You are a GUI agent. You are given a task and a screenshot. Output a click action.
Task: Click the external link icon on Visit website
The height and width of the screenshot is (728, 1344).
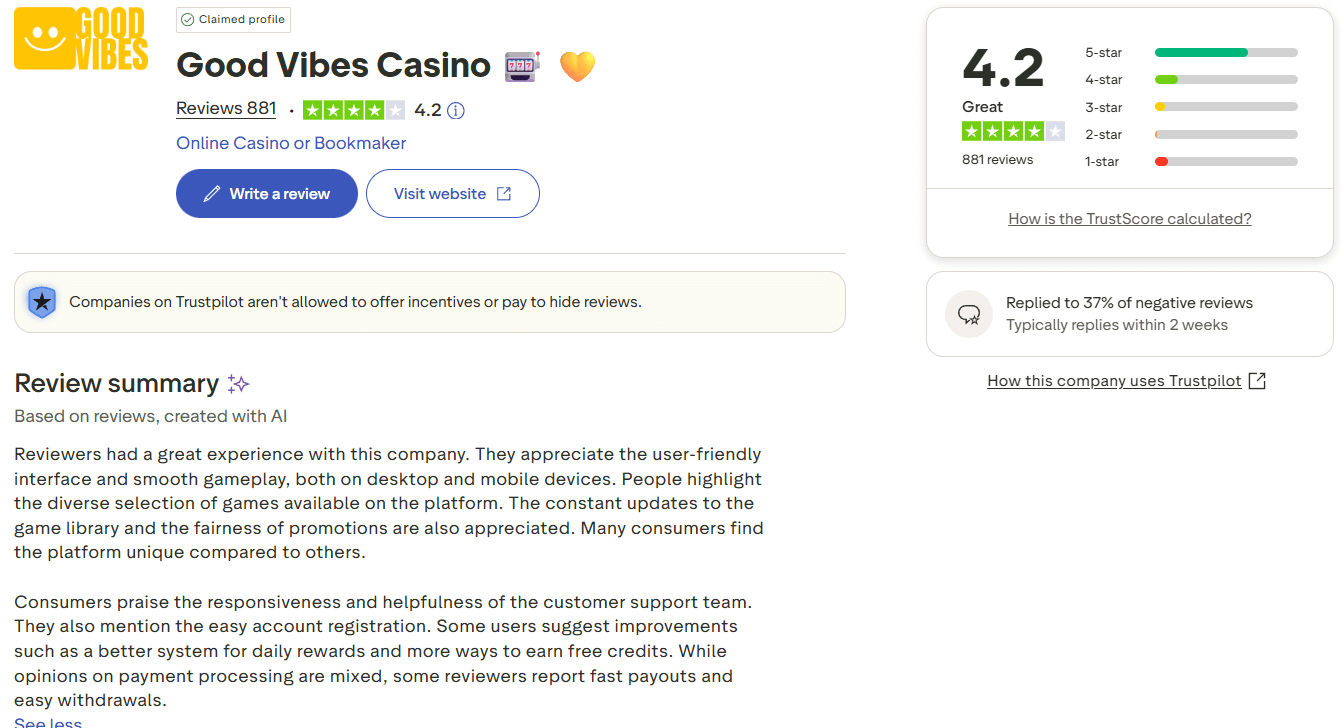coord(504,194)
